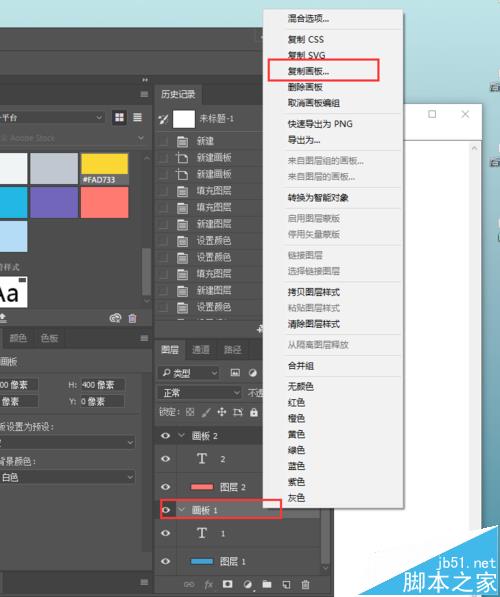Image resolution: width=500 pixels, height=597 pixels.
Task: Open the fx layer style icon
Action: pos(208,584)
